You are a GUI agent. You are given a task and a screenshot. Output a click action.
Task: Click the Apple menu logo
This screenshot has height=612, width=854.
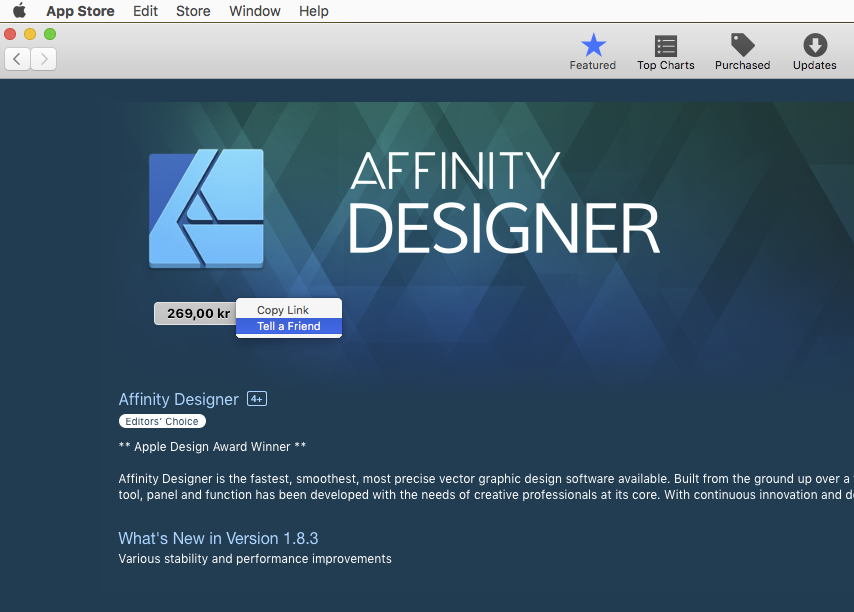[19, 10]
